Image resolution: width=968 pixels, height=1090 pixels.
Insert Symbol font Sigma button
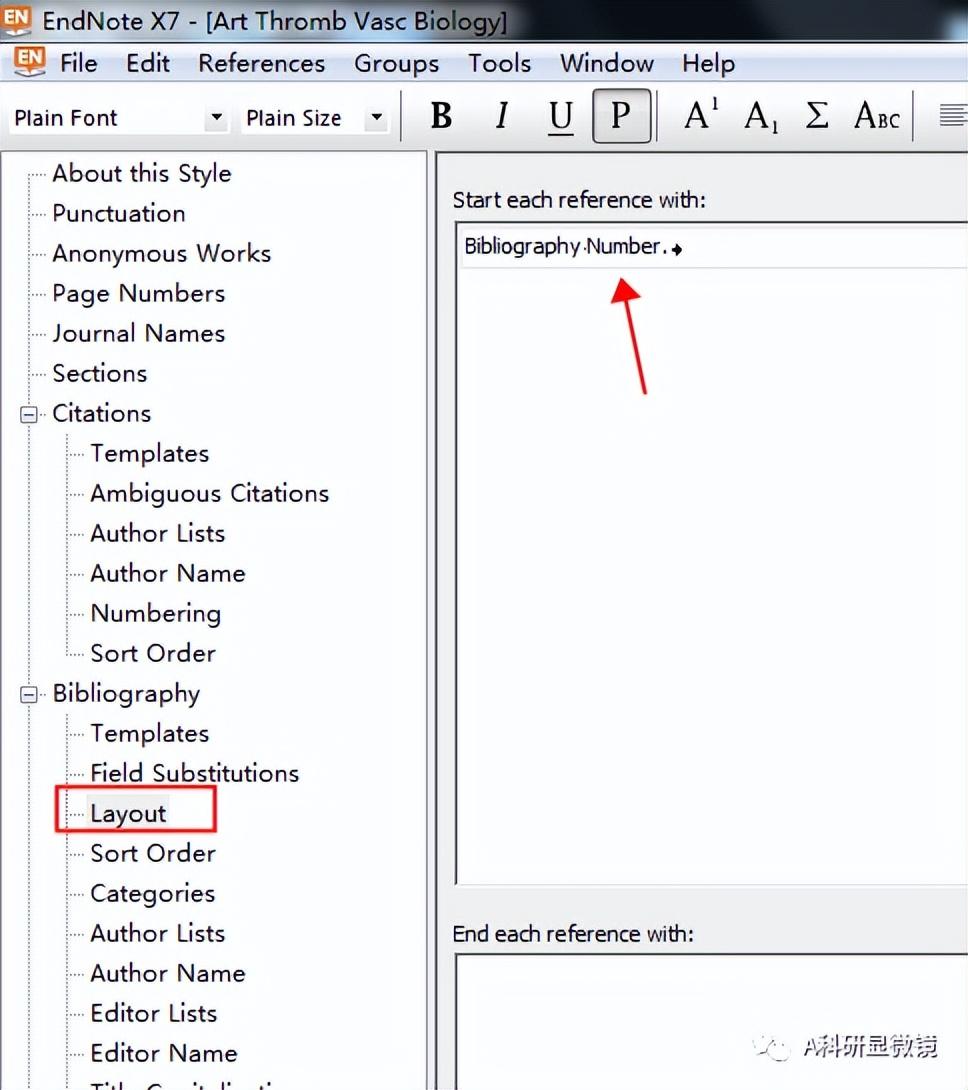coord(817,115)
